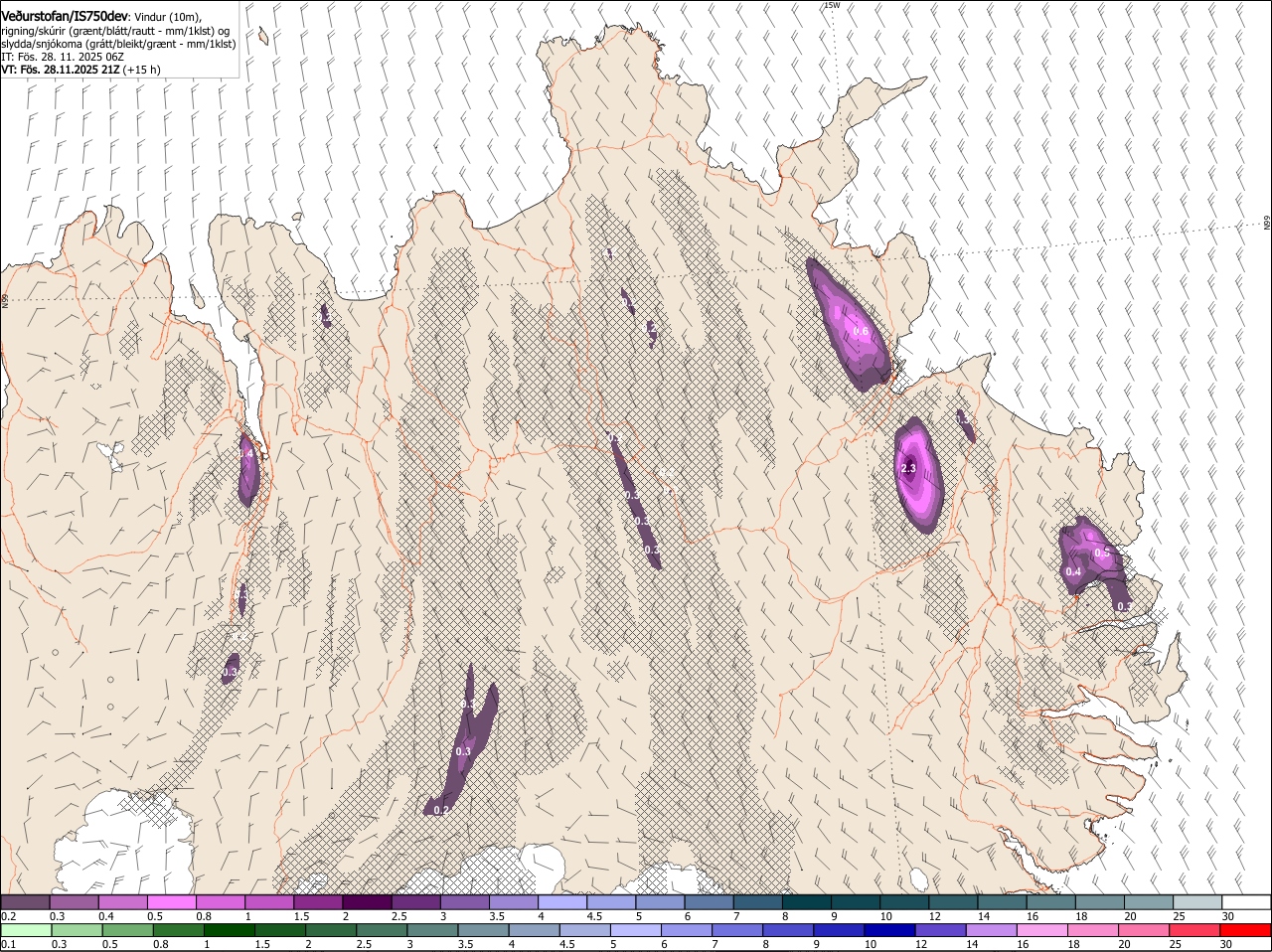Image resolution: width=1272 pixels, height=952 pixels.
Task: Pick the green scale swatch labeled 2.5
Action: click(x=381, y=930)
